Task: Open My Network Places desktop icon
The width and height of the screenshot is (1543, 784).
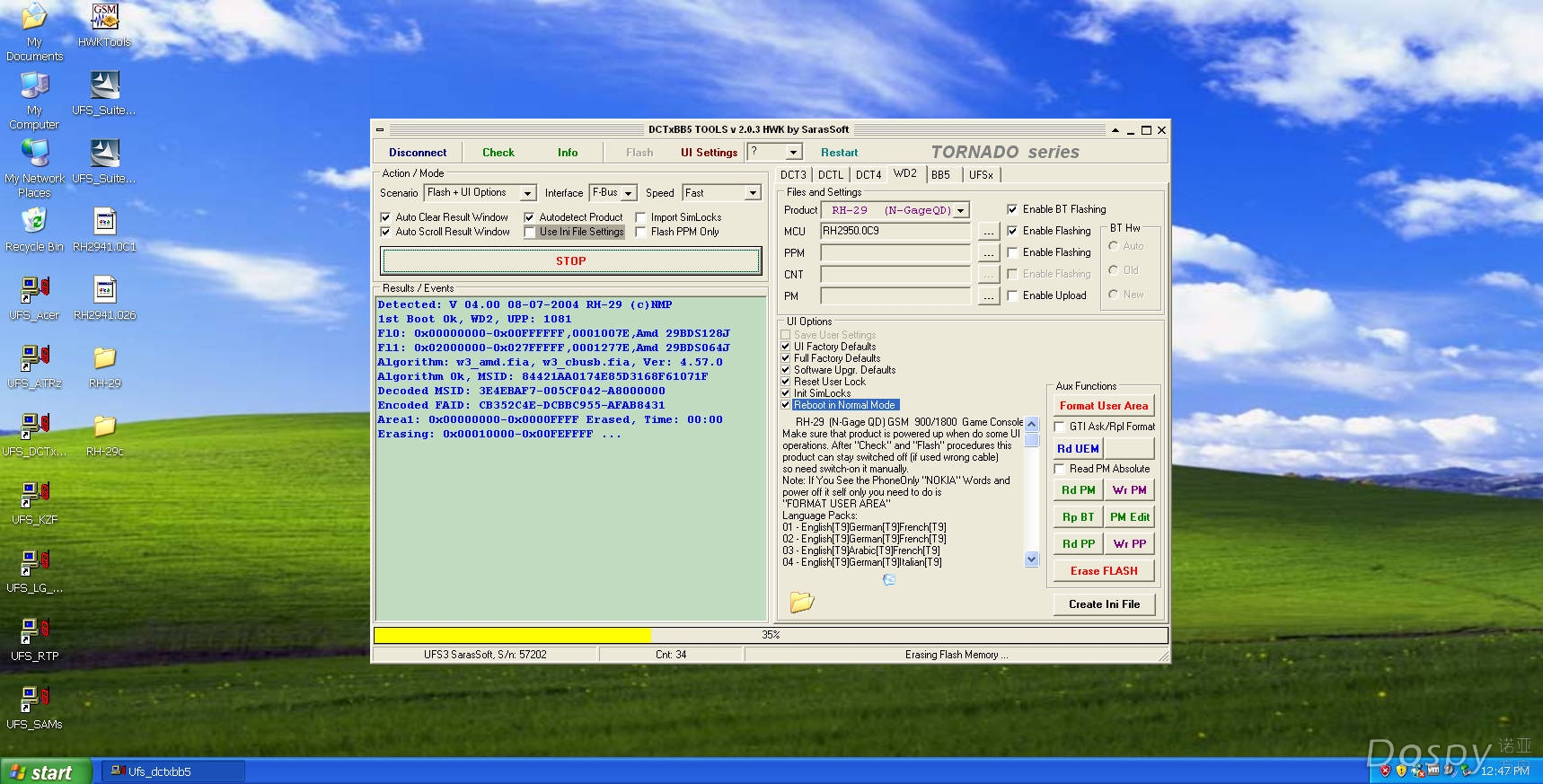Action: coord(34,168)
